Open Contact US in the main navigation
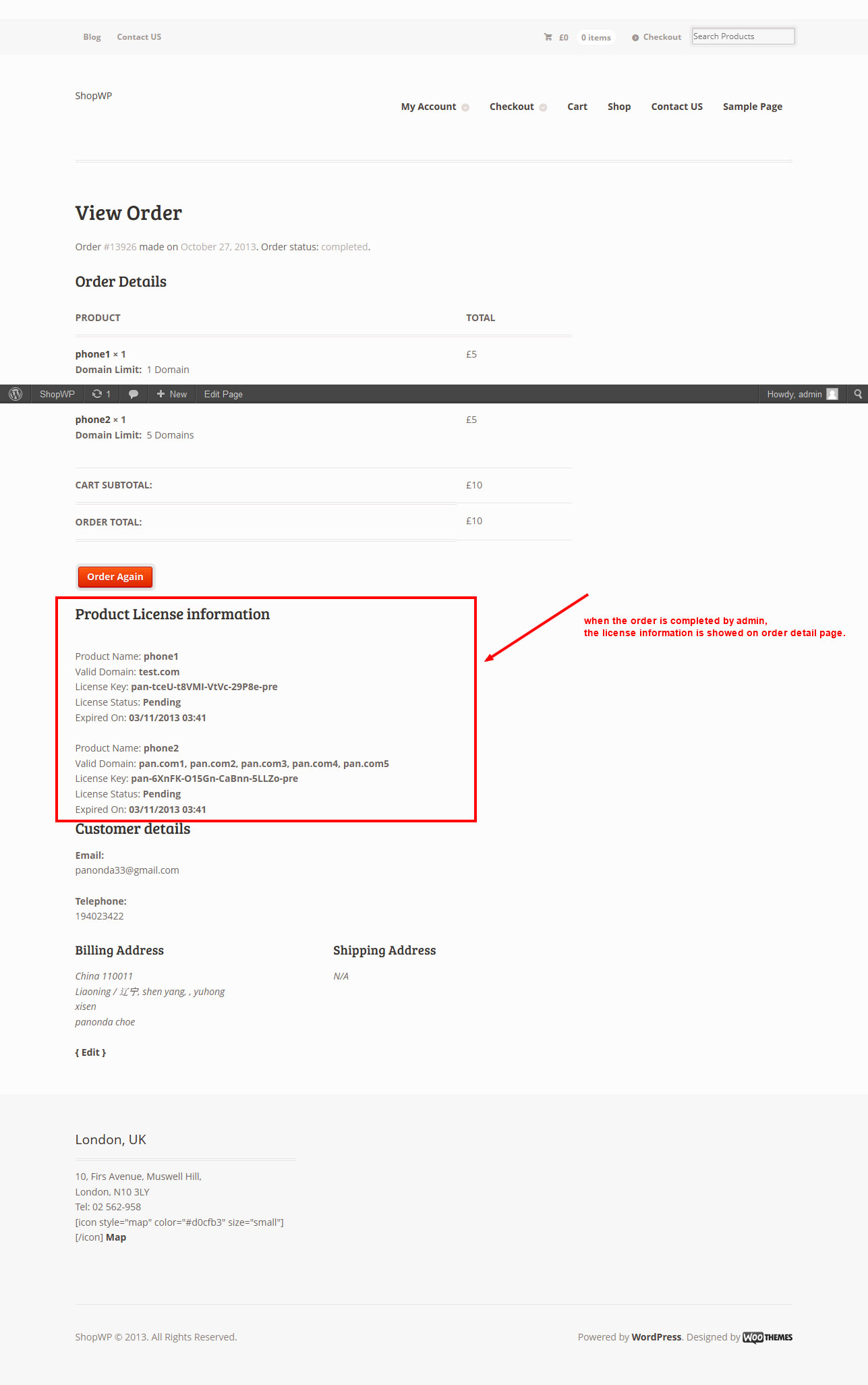Viewport: 868px width, 1385px height. point(676,107)
